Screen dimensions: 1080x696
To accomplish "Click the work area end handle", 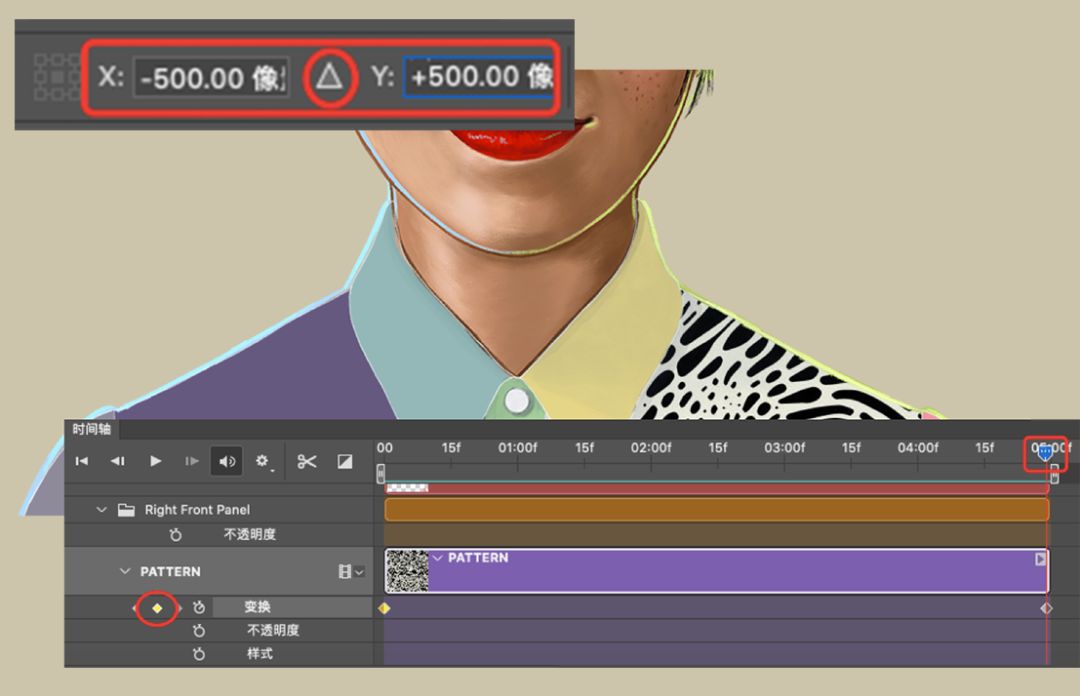I will point(1055,474).
